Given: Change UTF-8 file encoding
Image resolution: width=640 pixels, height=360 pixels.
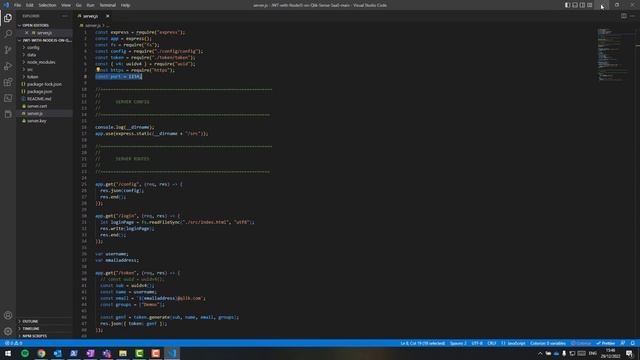Looking at the screenshot, I should tap(477, 343).
